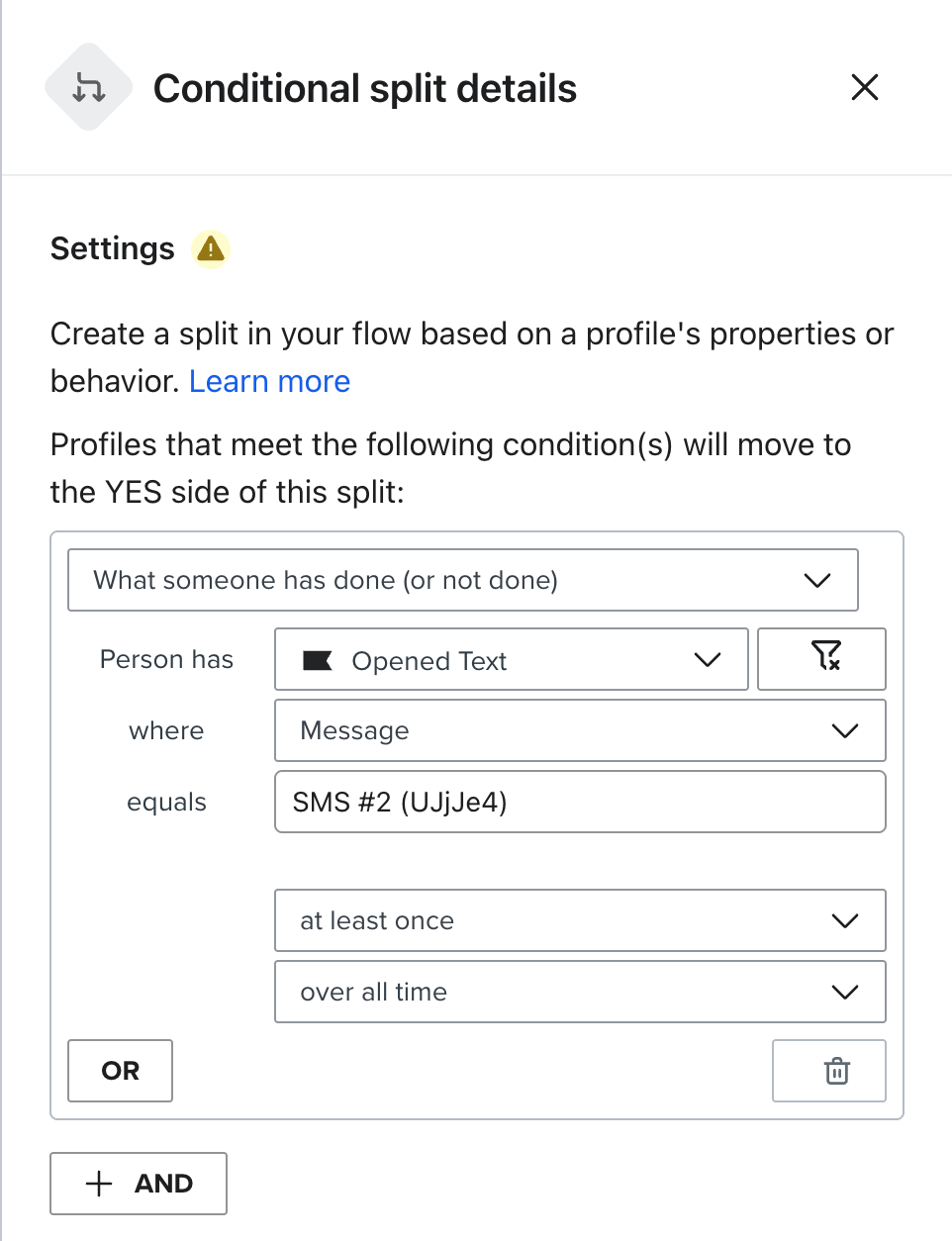This screenshot has width=952, height=1241.
Task: Expand the "What someone has done" dropdown
Action: 462,580
